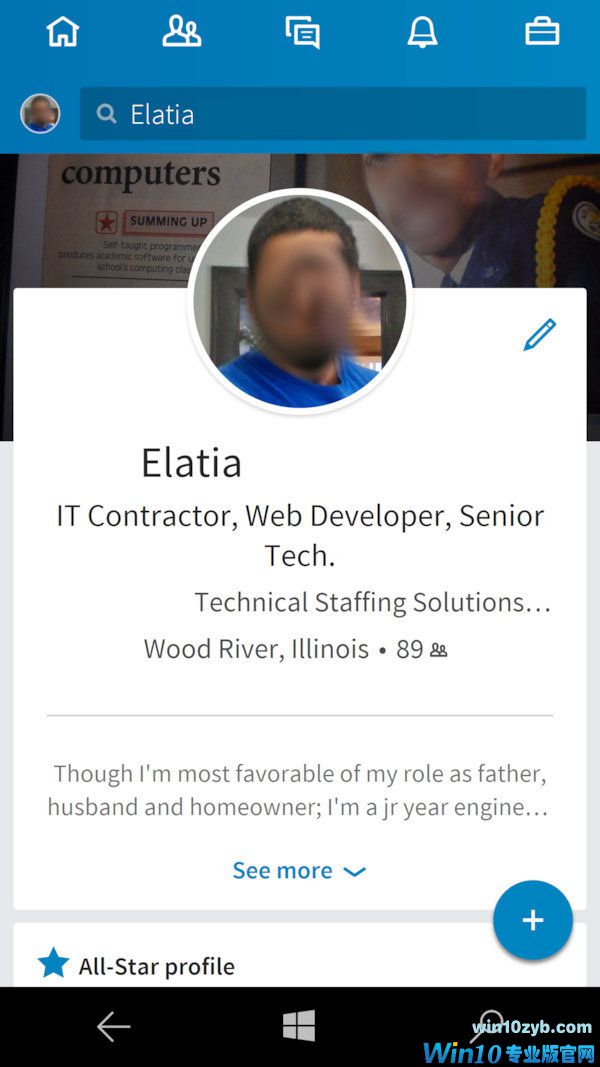Open the Home feed icon
The width and height of the screenshot is (600, 1067).
tap(63, 32)
